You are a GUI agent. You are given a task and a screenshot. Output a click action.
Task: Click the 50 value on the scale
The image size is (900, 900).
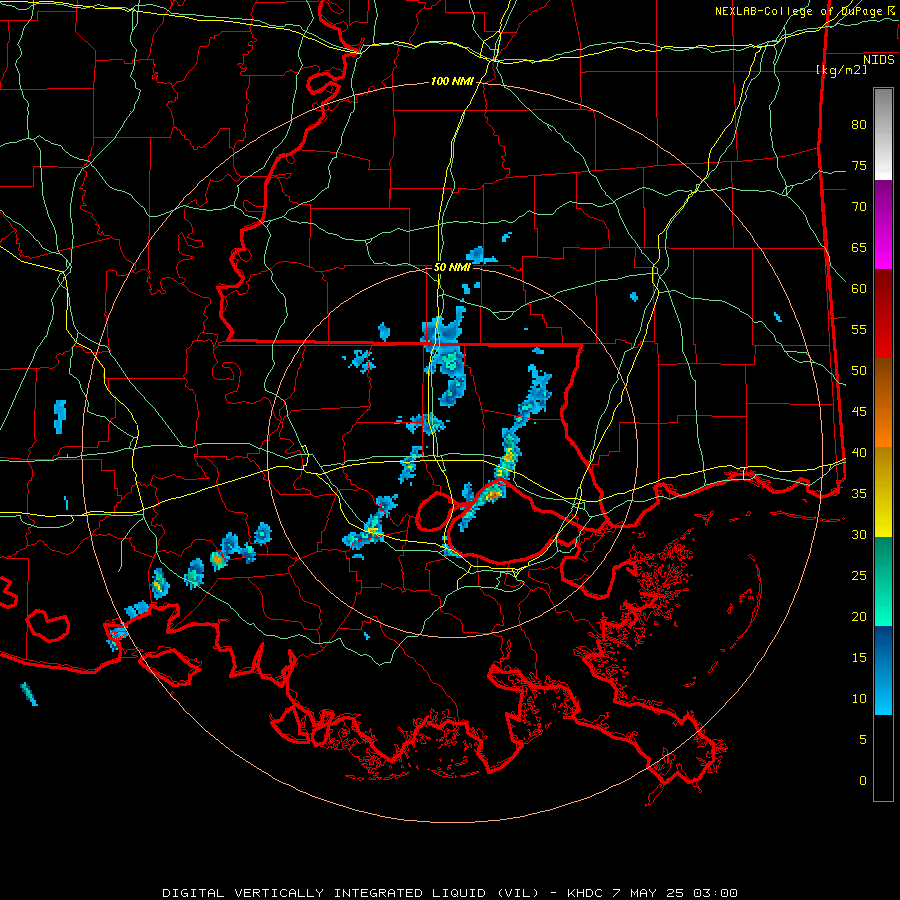pyautogui.click(x=859, y=371)
